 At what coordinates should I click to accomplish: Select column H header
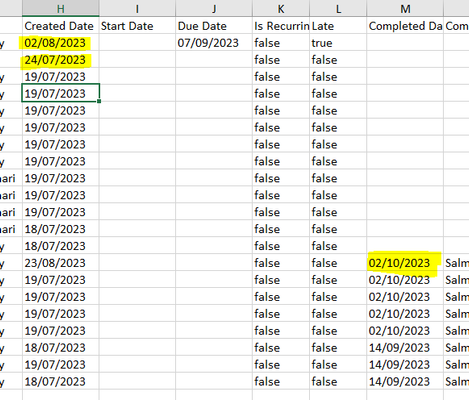[61, 8]
